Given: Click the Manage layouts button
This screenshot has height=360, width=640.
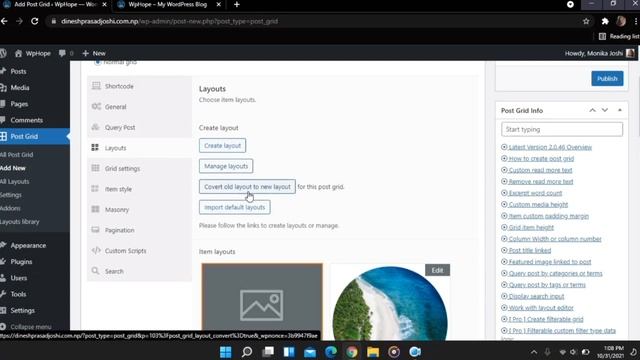Looking at the screenshot, I should click(226, 166).
